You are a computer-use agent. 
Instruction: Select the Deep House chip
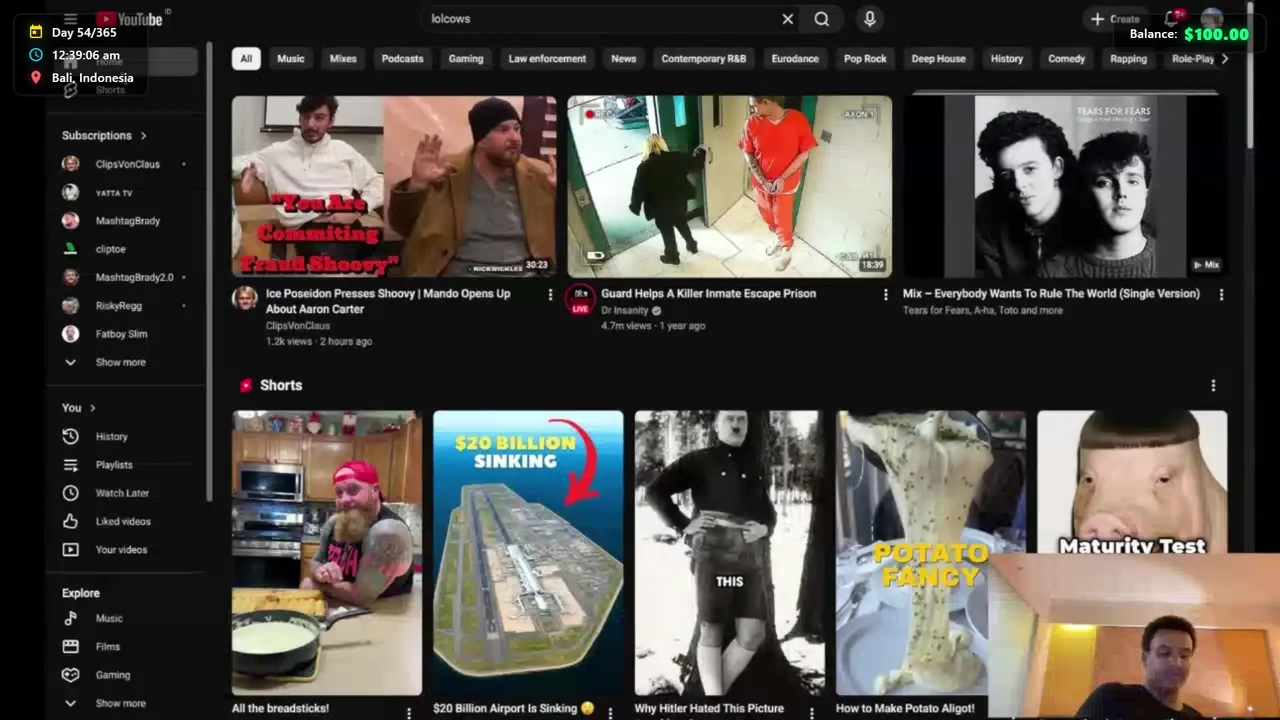click(938, 59)
